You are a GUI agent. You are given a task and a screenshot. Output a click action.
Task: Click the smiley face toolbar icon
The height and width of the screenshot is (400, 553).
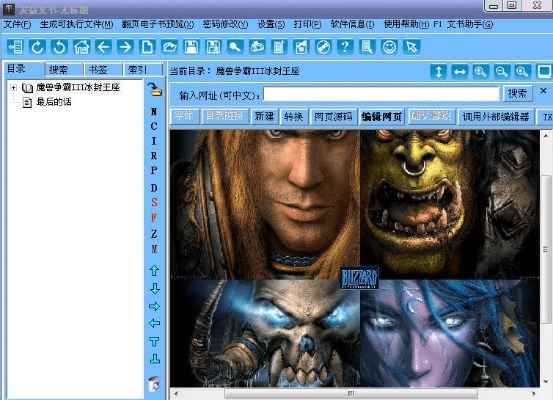point(389,47)
